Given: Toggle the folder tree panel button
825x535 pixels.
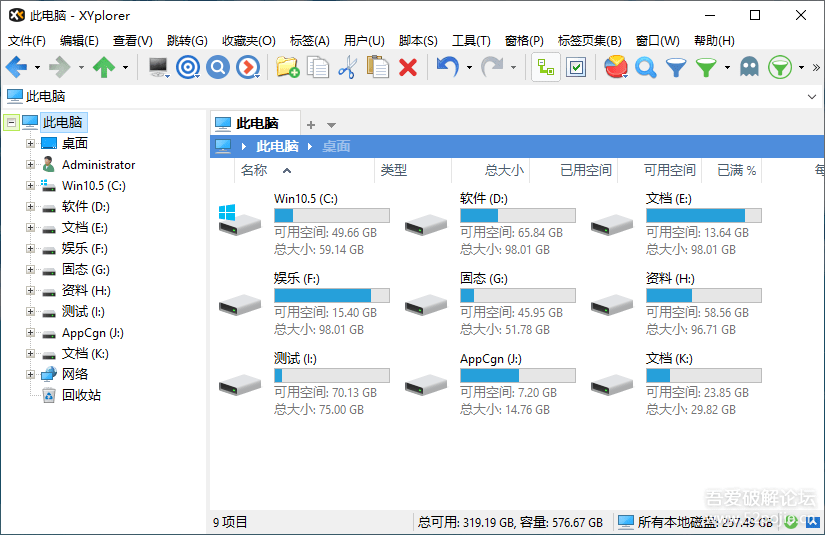Looking at the screenshot, I should [546, 67].
